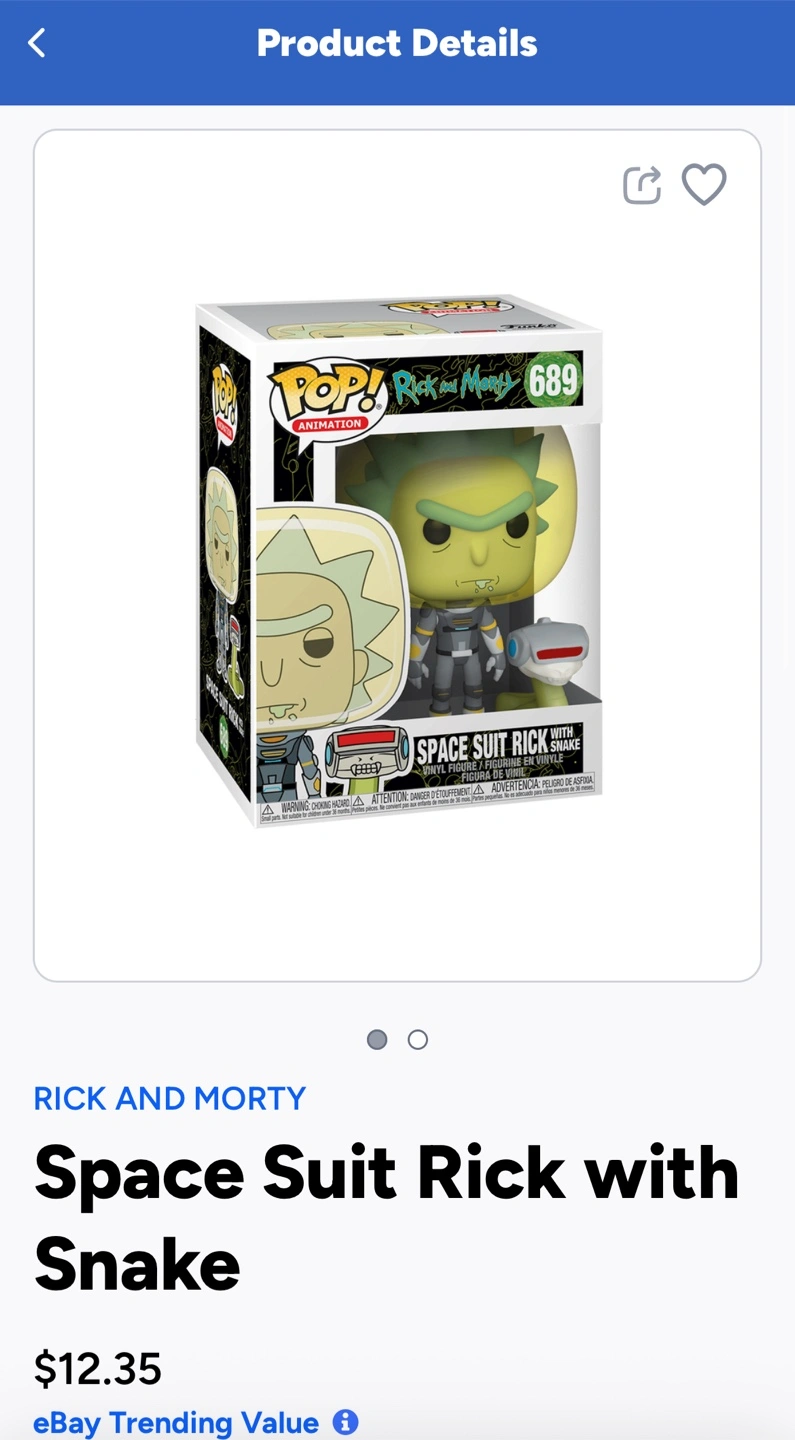795x1440 pixels.
Task: Switch to the second image carousel dot
Action: pos(418,1040)
